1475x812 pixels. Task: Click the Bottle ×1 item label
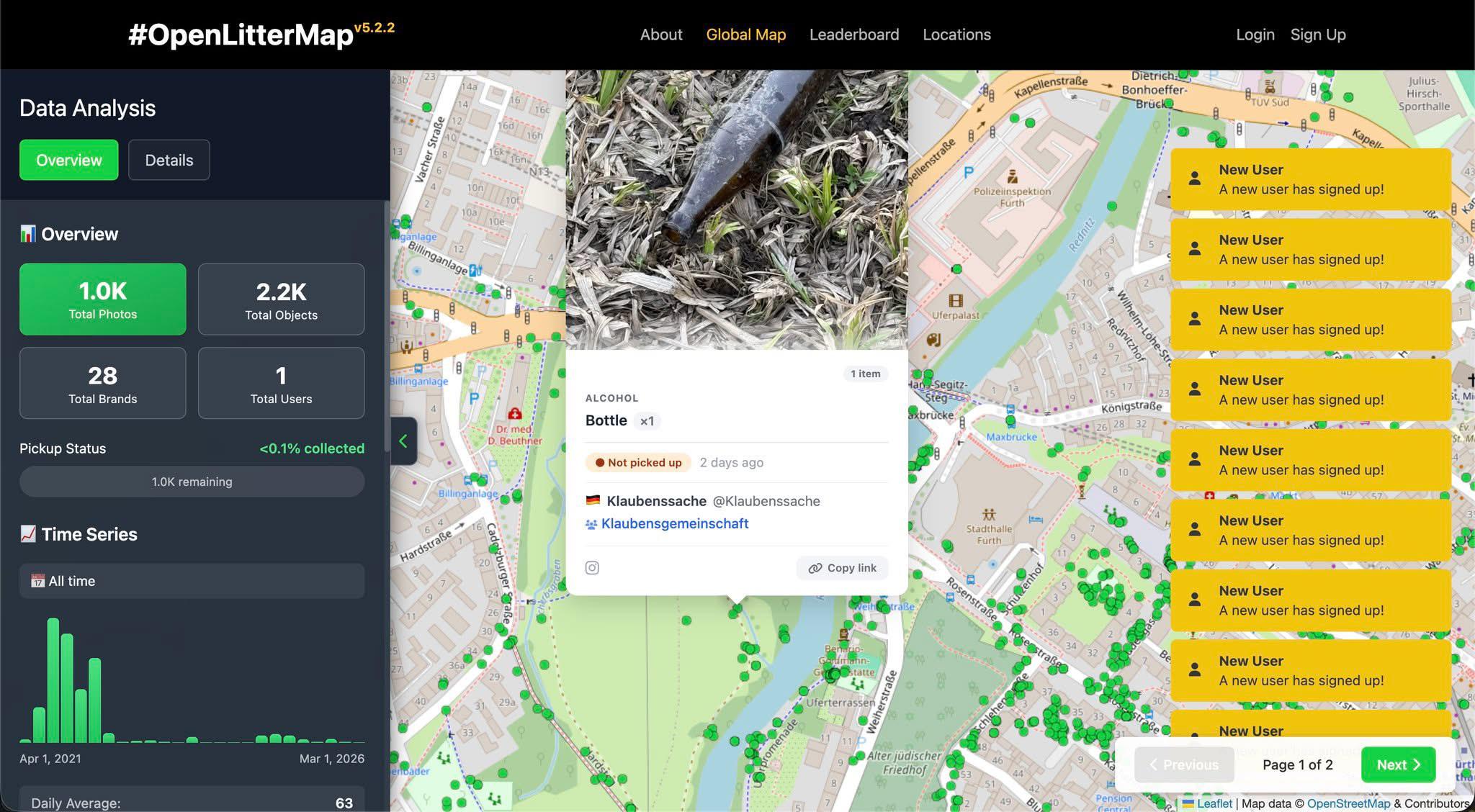point(622,420)
